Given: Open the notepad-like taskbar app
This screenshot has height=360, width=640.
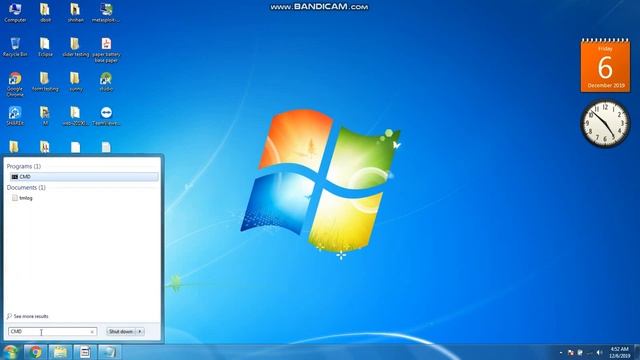Looking at the screenshot, I should 84,352.
